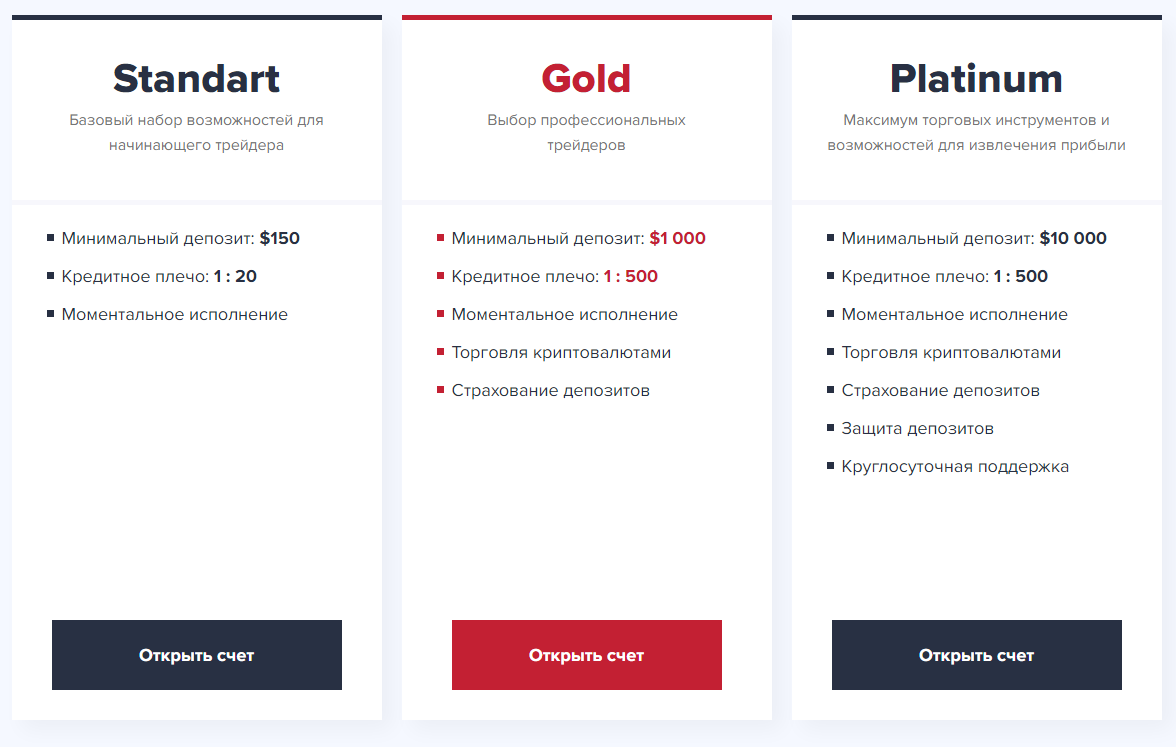Select the Standart plan heading
Viewport: 1176px width, 747px height.
click(196, 79)
